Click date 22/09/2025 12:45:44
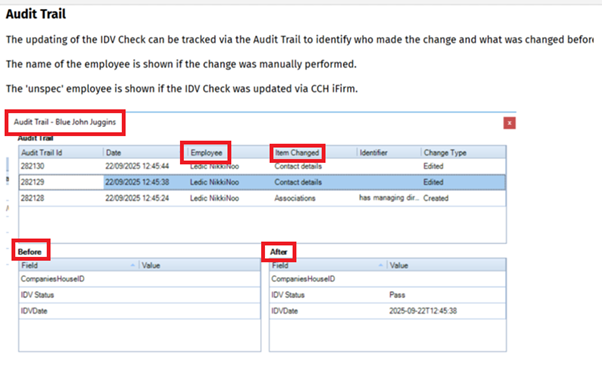The image size is (602, 367). [137, 166]
